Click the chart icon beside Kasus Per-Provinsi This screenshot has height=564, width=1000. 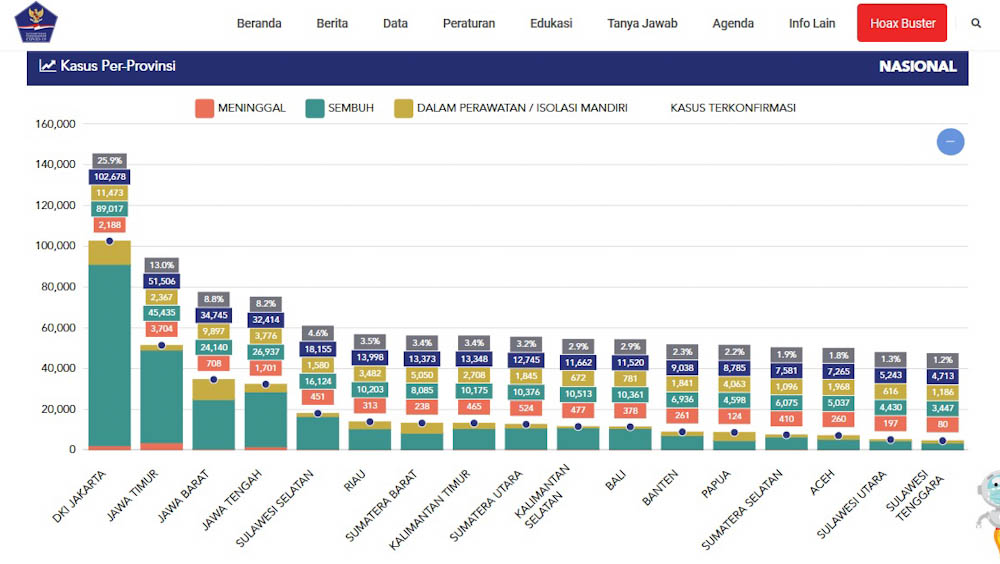(x=47, y=66)
